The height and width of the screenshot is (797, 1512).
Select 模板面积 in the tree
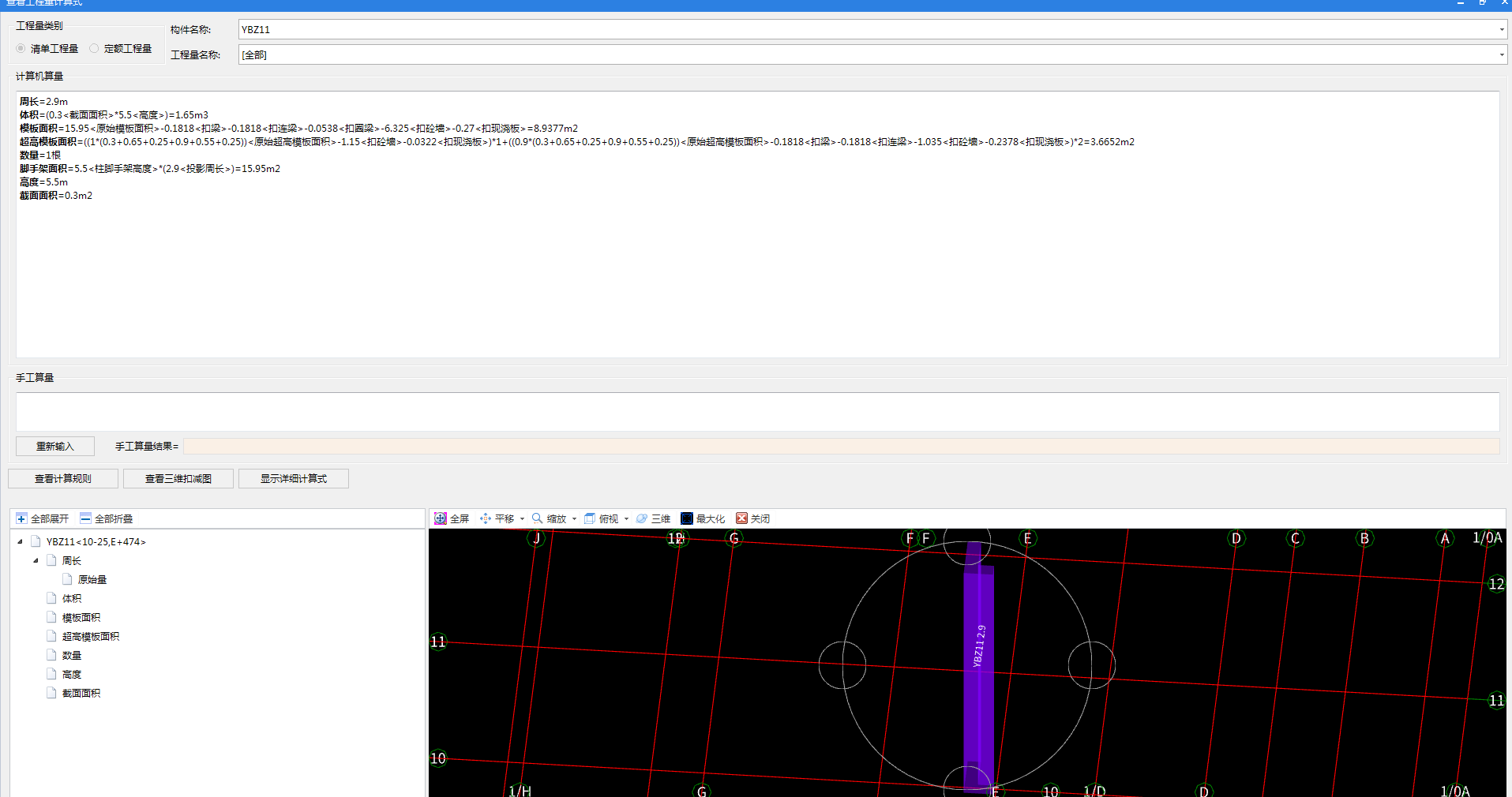click(x=81, y=617)
